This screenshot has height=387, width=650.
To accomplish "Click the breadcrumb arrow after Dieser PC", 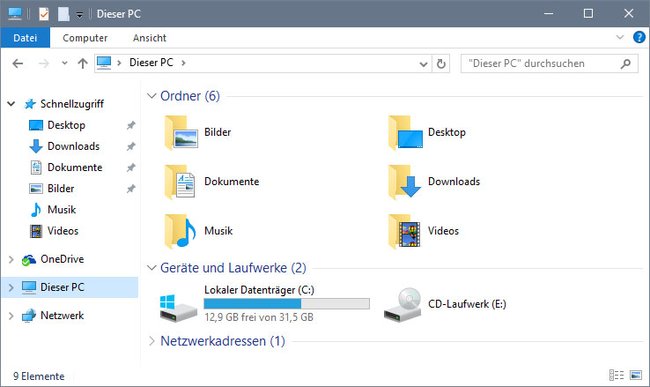I will (183, 63).
